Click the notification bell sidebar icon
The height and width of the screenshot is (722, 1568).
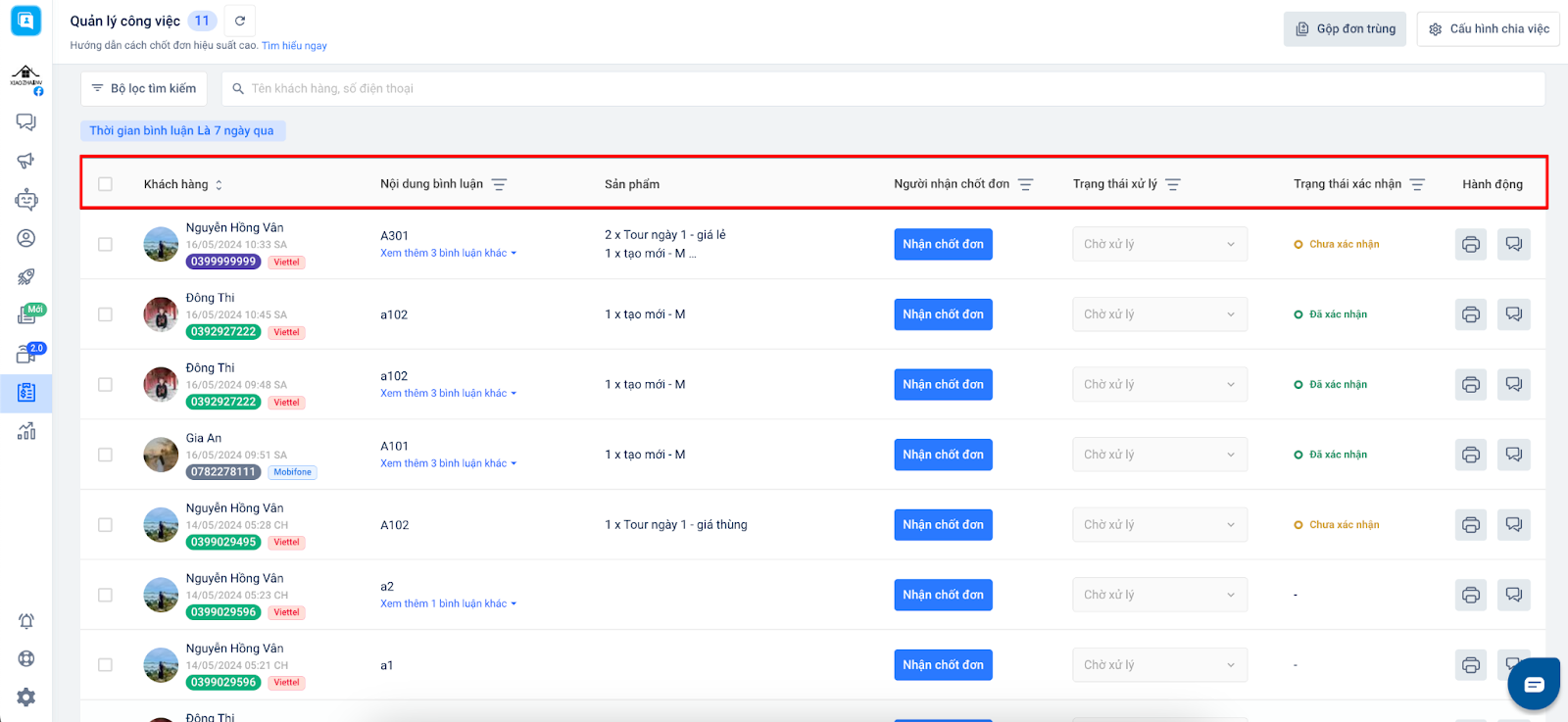pos(26,621)
